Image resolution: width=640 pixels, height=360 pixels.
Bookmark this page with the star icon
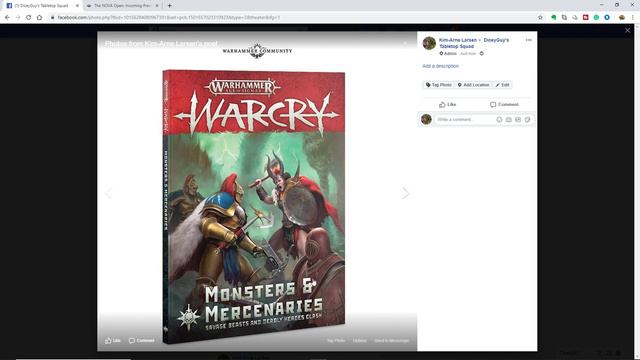coord(540,18)
